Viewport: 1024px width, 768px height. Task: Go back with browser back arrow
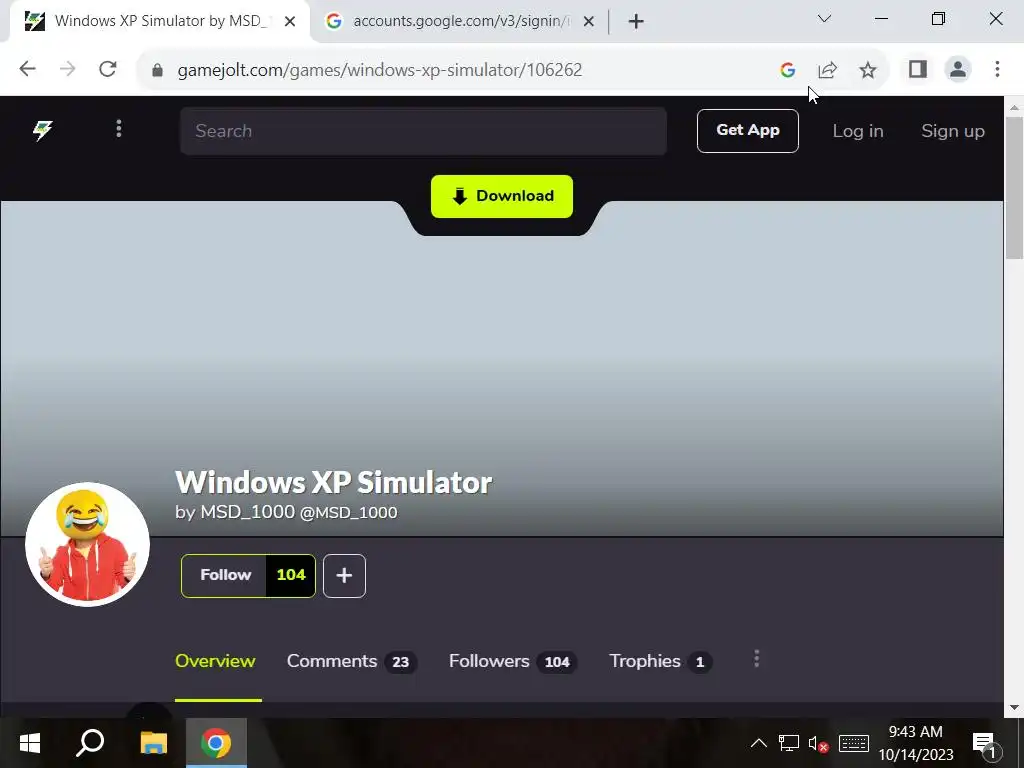click(x=27, y=69)
